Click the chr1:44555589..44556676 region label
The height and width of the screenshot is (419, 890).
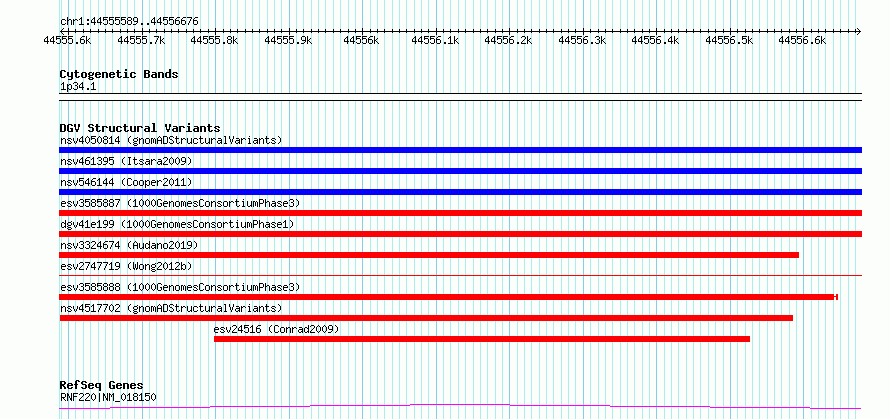click(129, 22)
